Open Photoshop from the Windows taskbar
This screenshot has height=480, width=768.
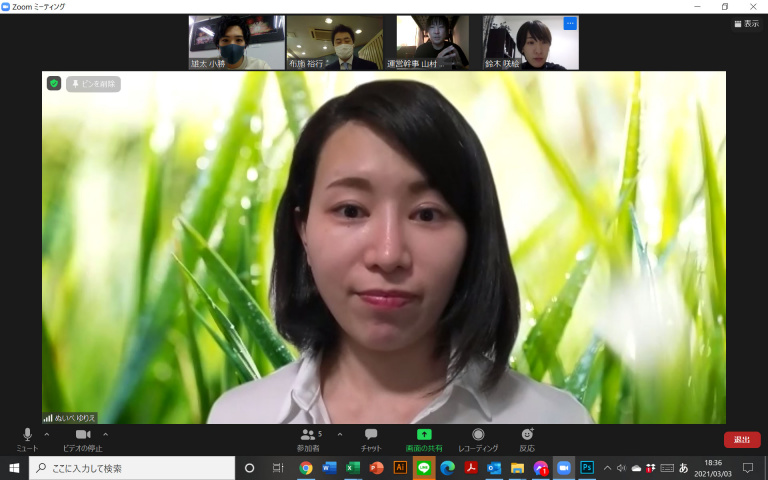(587, 468)
